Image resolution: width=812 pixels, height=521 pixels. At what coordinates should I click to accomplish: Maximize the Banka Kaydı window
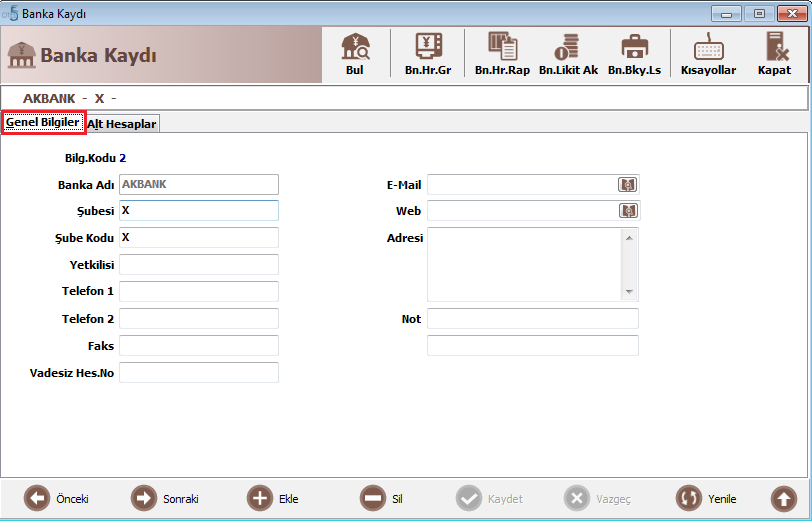click(x=759, y=13)
